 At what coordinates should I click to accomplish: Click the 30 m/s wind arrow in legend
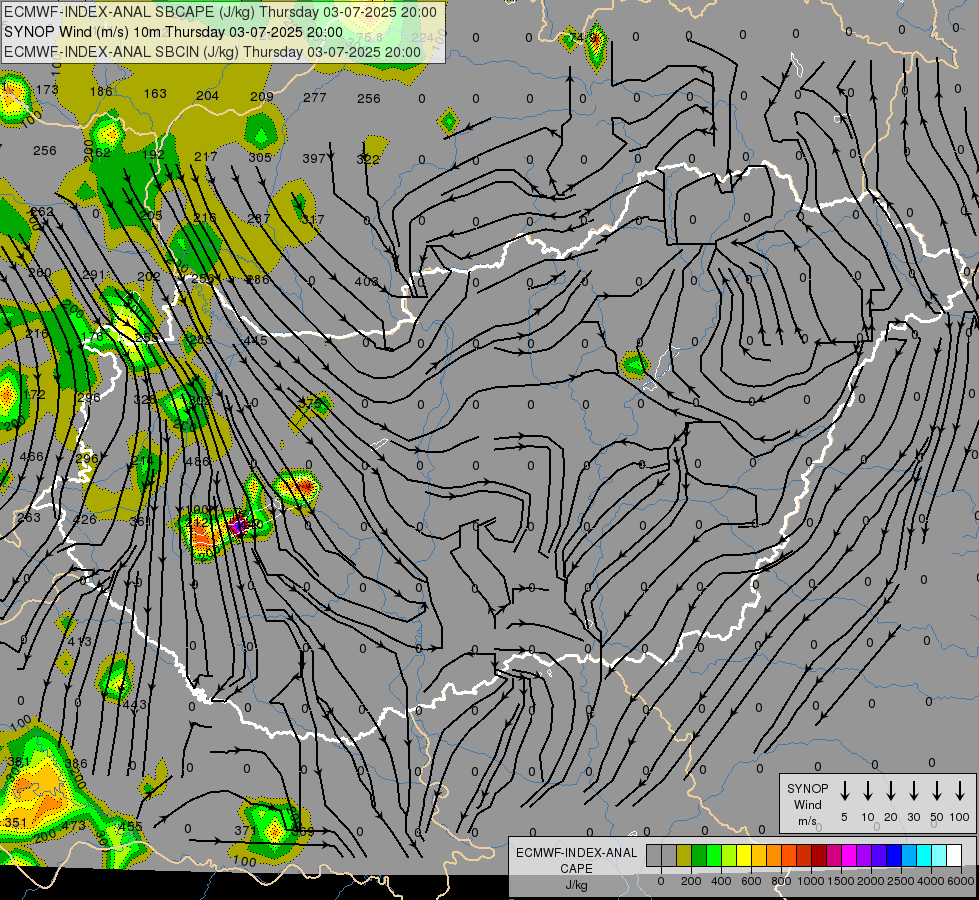tap(913, 791)
